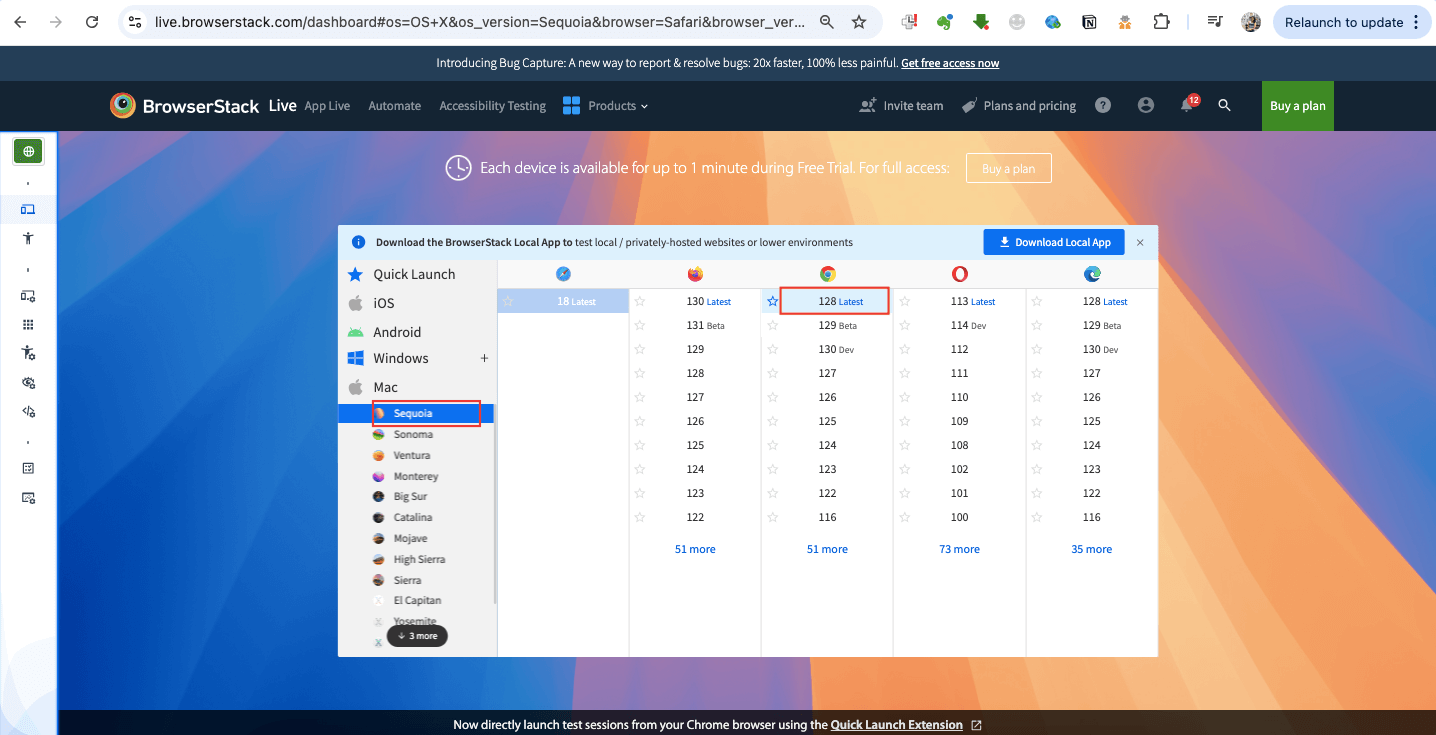1436x735 pixels.
Task: Click the outlined Buy a plan button
Action: pyautogui.click(x=1008, y=168)
